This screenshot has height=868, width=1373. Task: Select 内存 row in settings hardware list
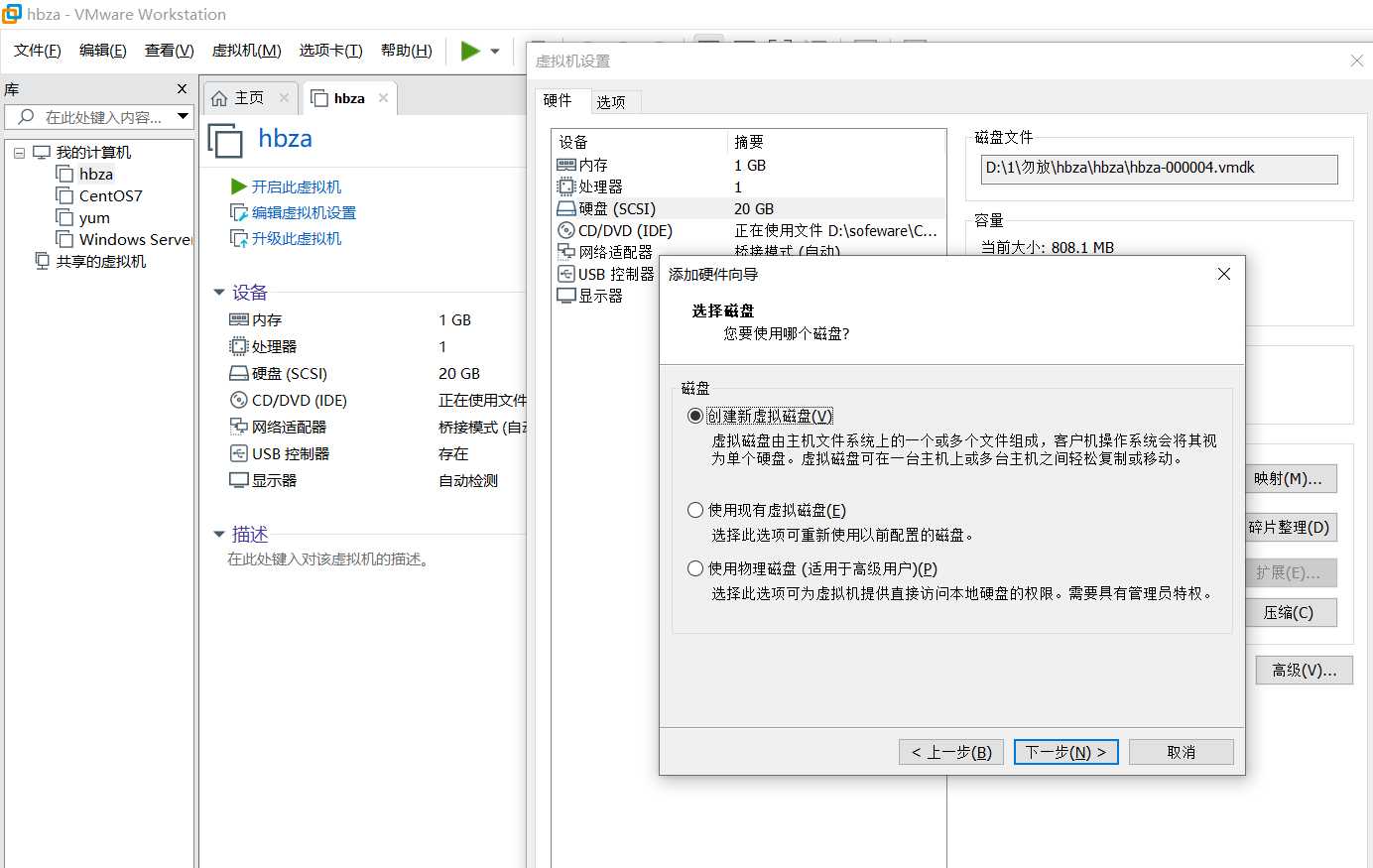(749, 165)
